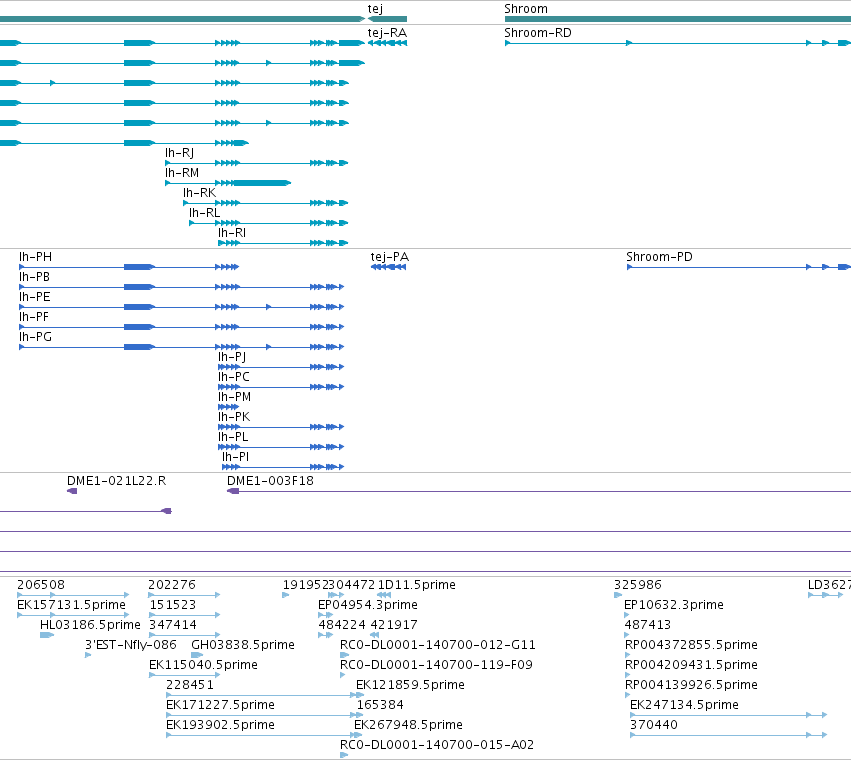Click protein Ih-PI label

pyautogui.click(x=236, y=457)
